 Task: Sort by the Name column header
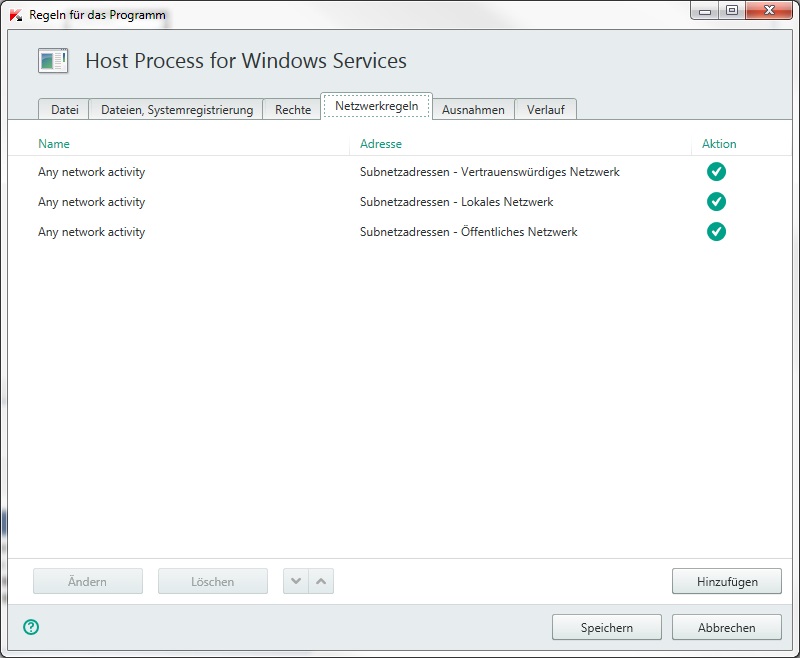tap(54, 144)
